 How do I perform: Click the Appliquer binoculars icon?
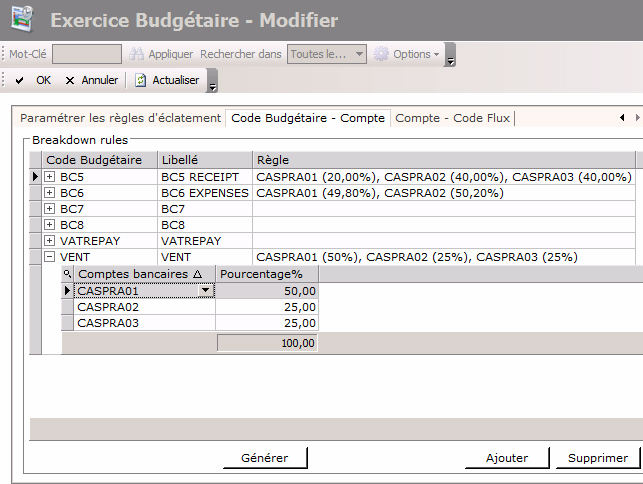137,54
